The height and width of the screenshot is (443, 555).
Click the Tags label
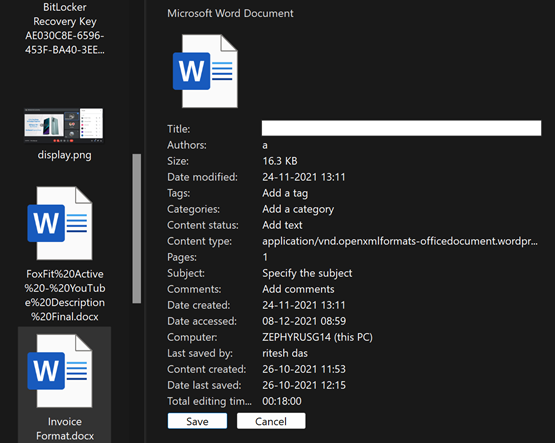point(178,193)
